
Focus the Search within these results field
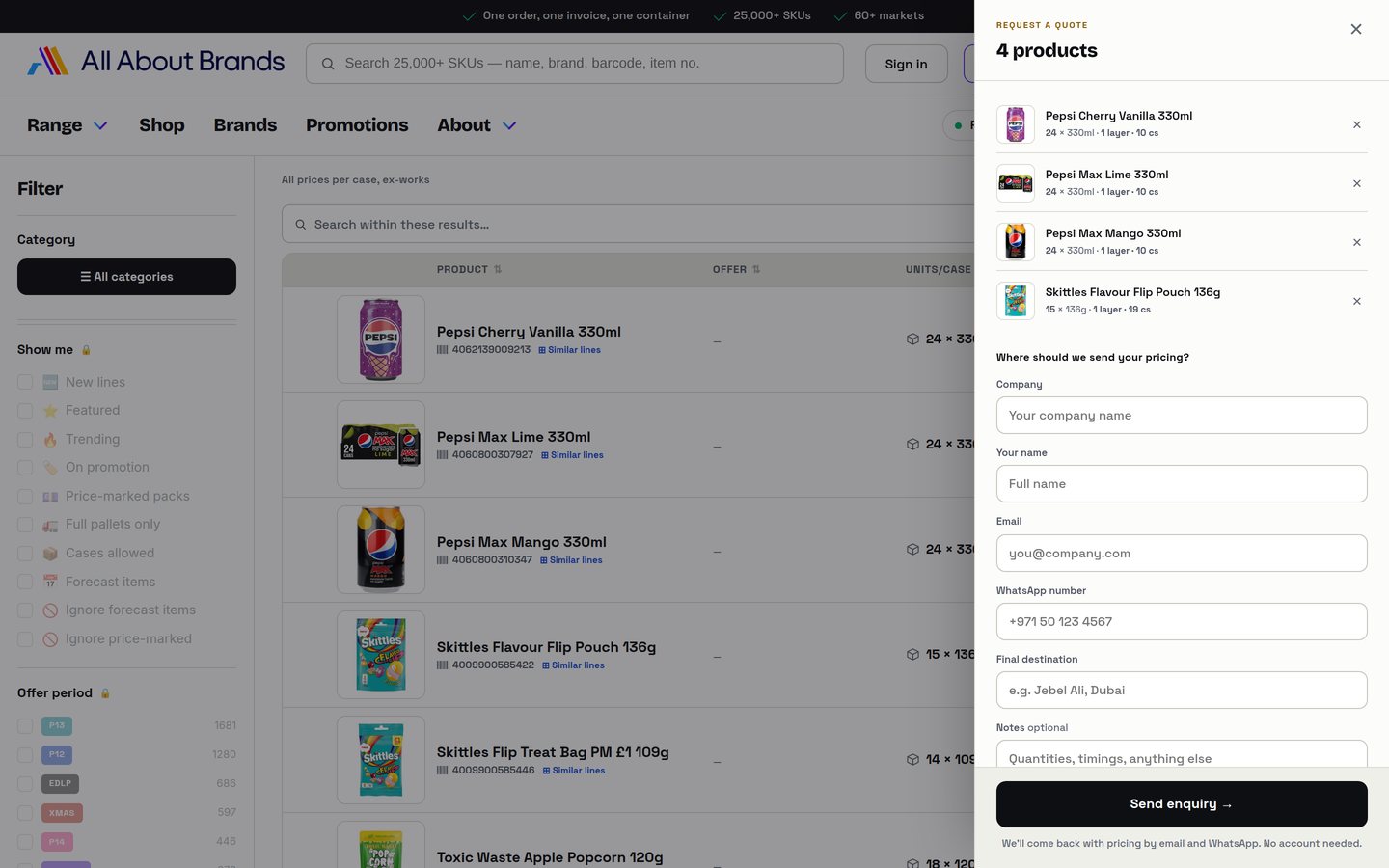(x=628, y=224)
